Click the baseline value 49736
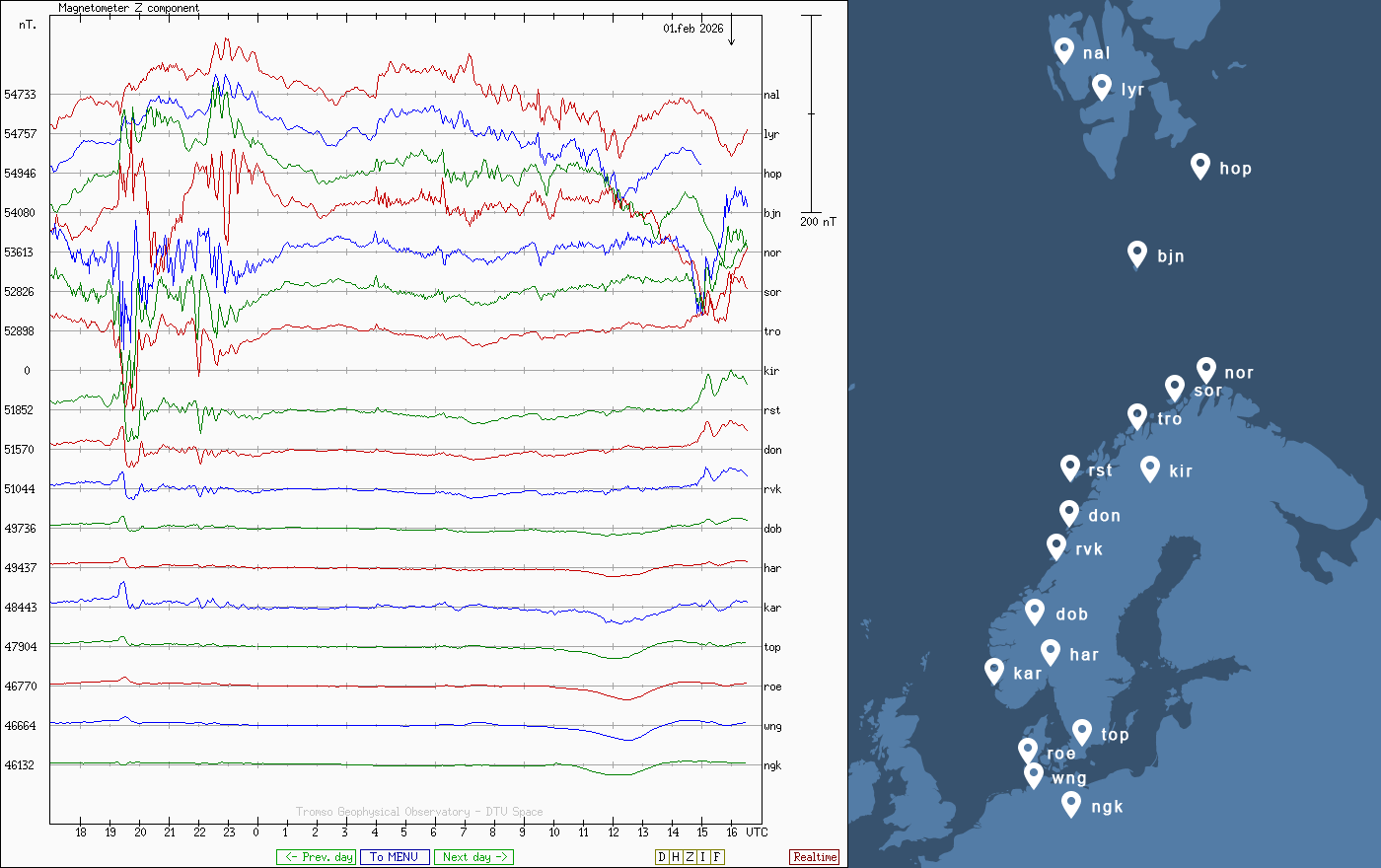1381x868 pixels. point(20,529)
